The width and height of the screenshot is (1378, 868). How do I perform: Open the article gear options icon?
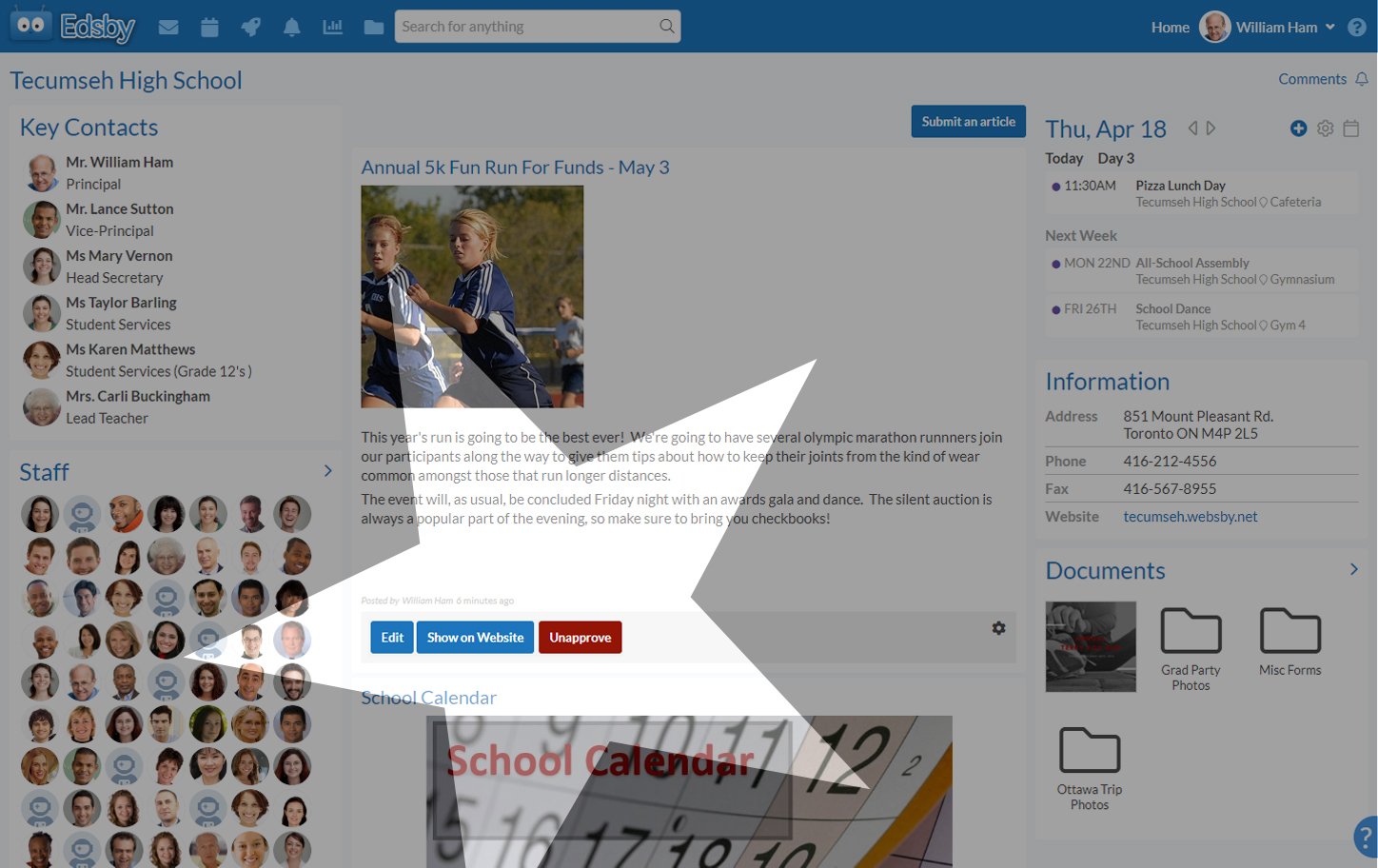[998, 628]
